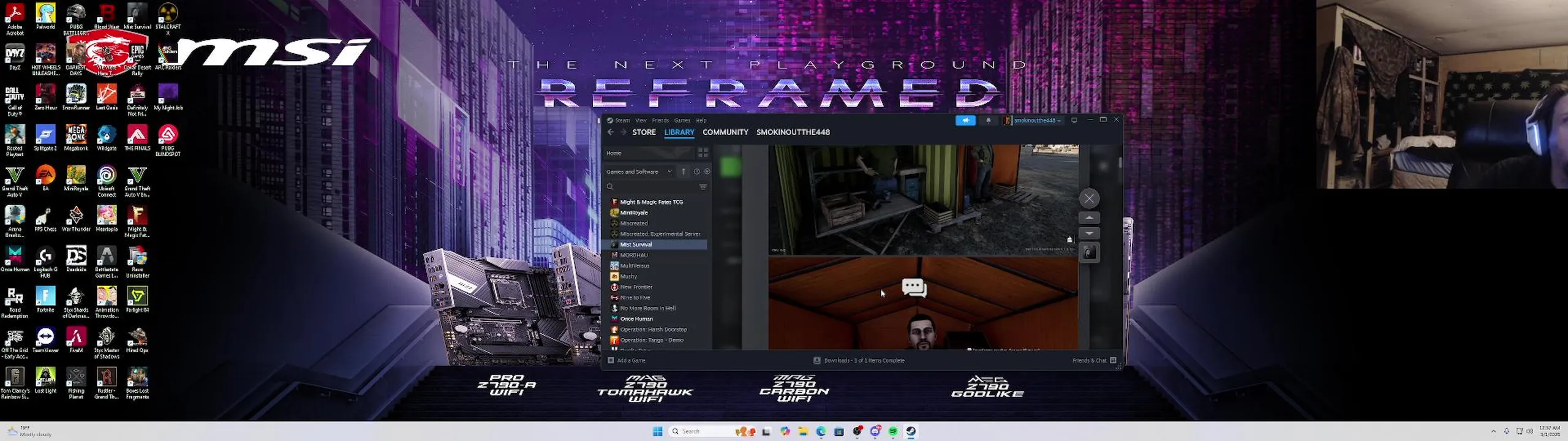Screen dimensions: 1568x441
Task: Open the Palworld desktop shortcut
Action: click(45, 16)
